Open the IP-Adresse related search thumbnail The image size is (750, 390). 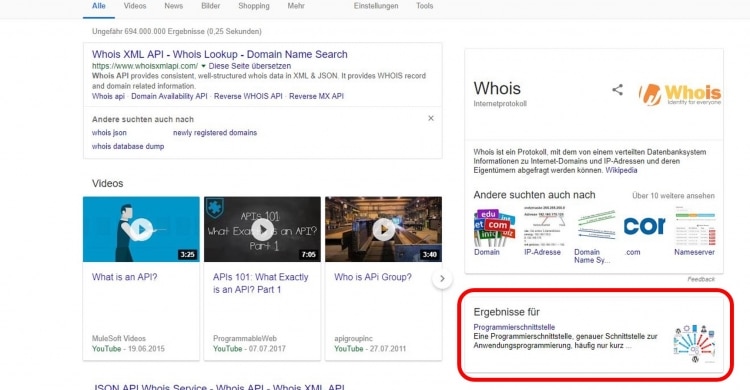tap(544, 226)
